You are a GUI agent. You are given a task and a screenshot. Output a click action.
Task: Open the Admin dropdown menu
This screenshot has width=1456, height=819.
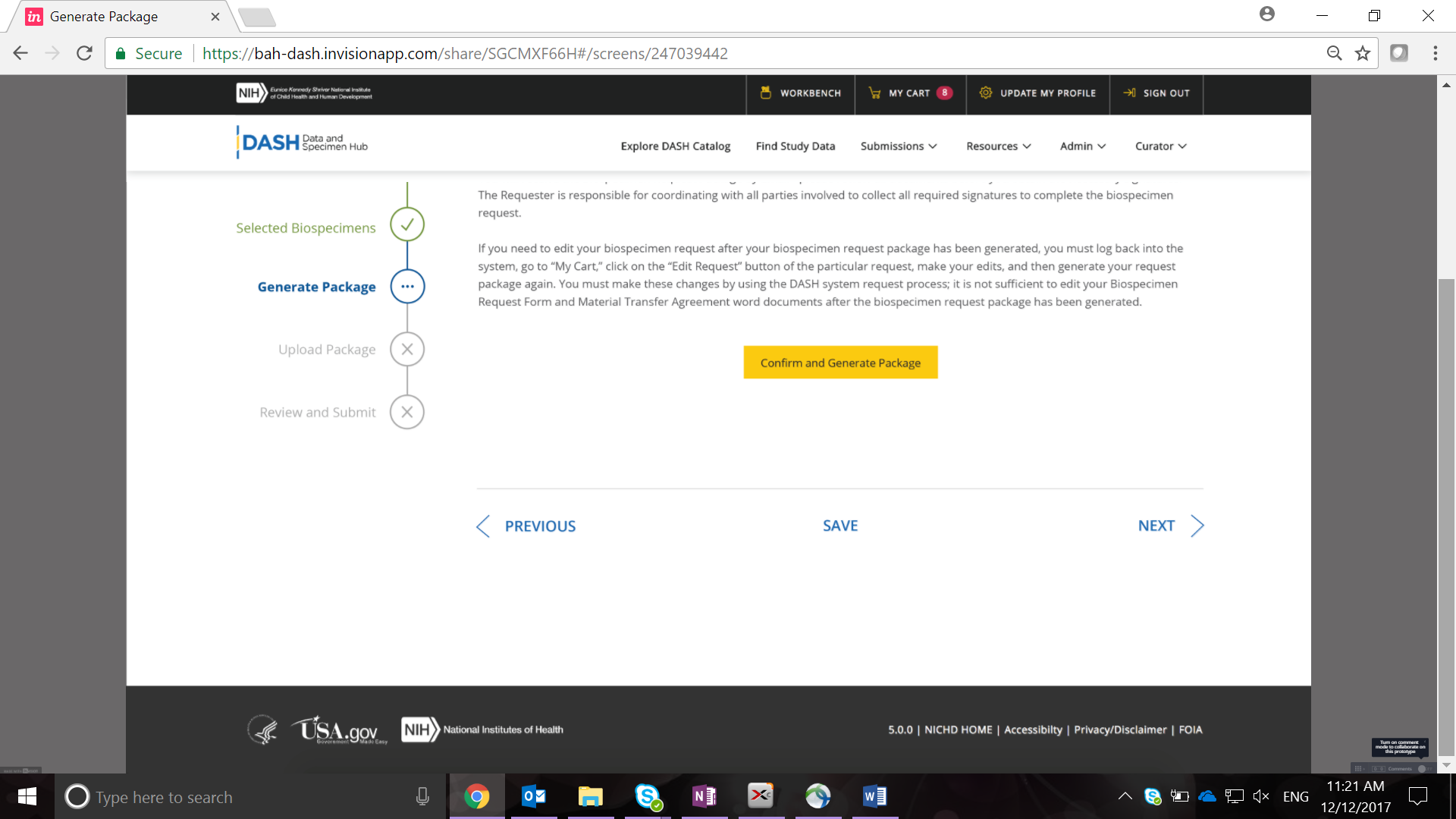tap(1082, 146)
